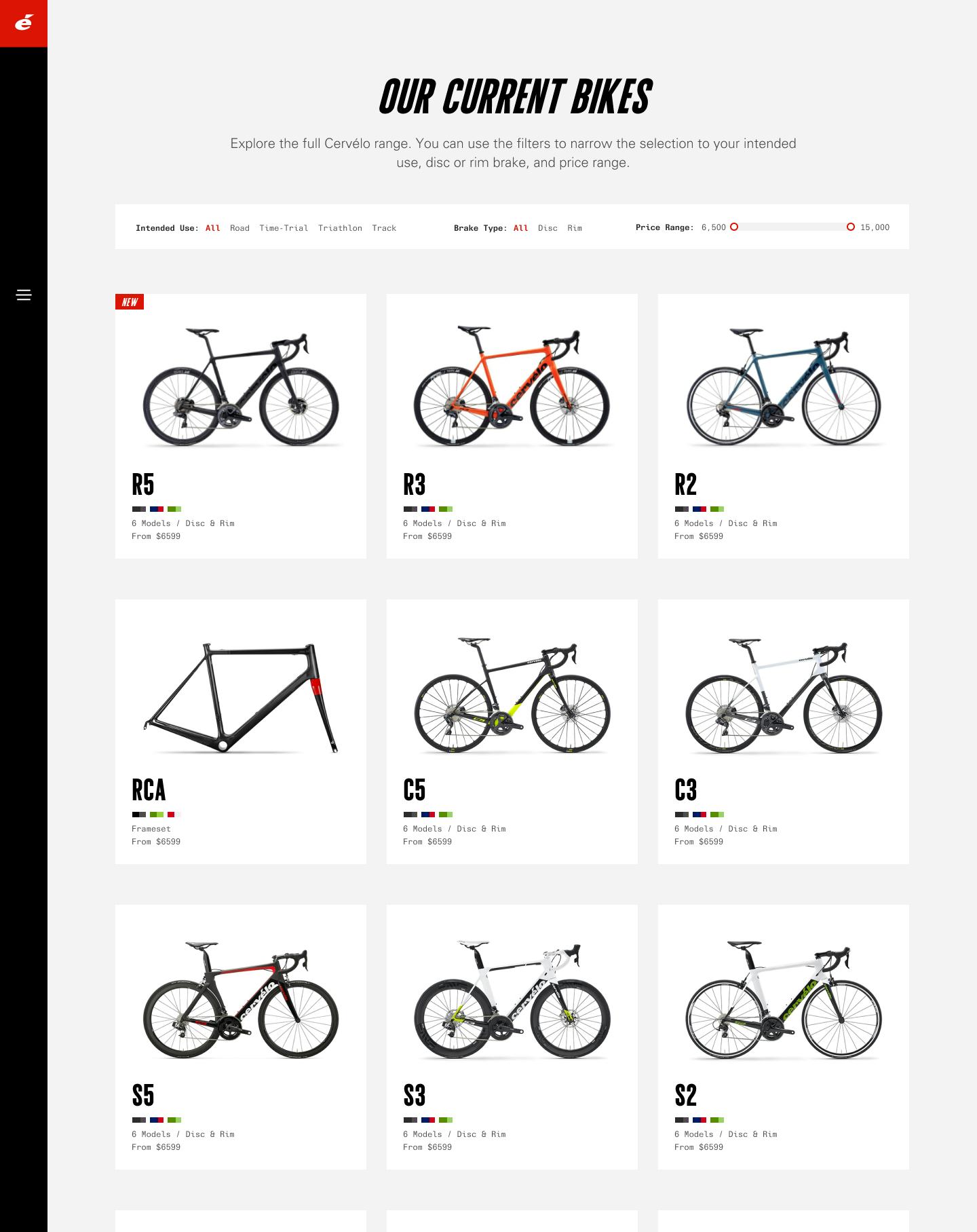Filter brake type by Disc
The image size is (977, 1232).
(x=548, y=228)
